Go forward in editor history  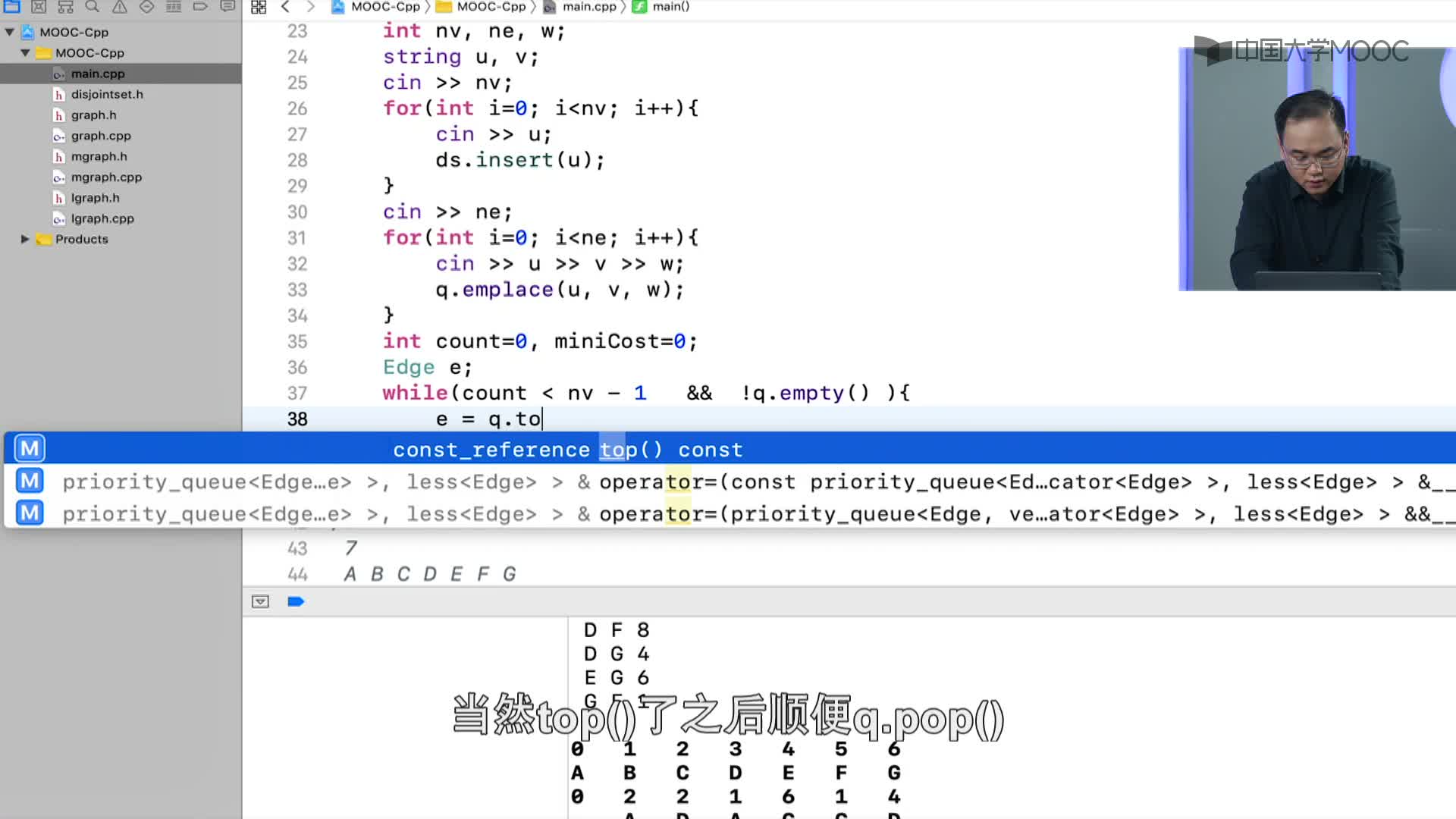(310, 7)
